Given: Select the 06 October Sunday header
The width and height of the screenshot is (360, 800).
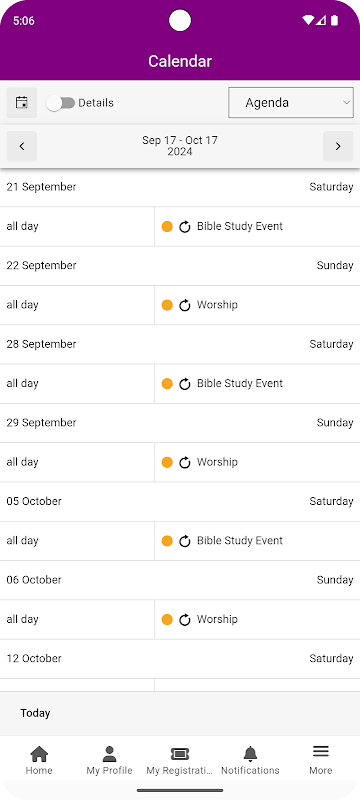Looking at the screenshot, I should pos(180,580).
